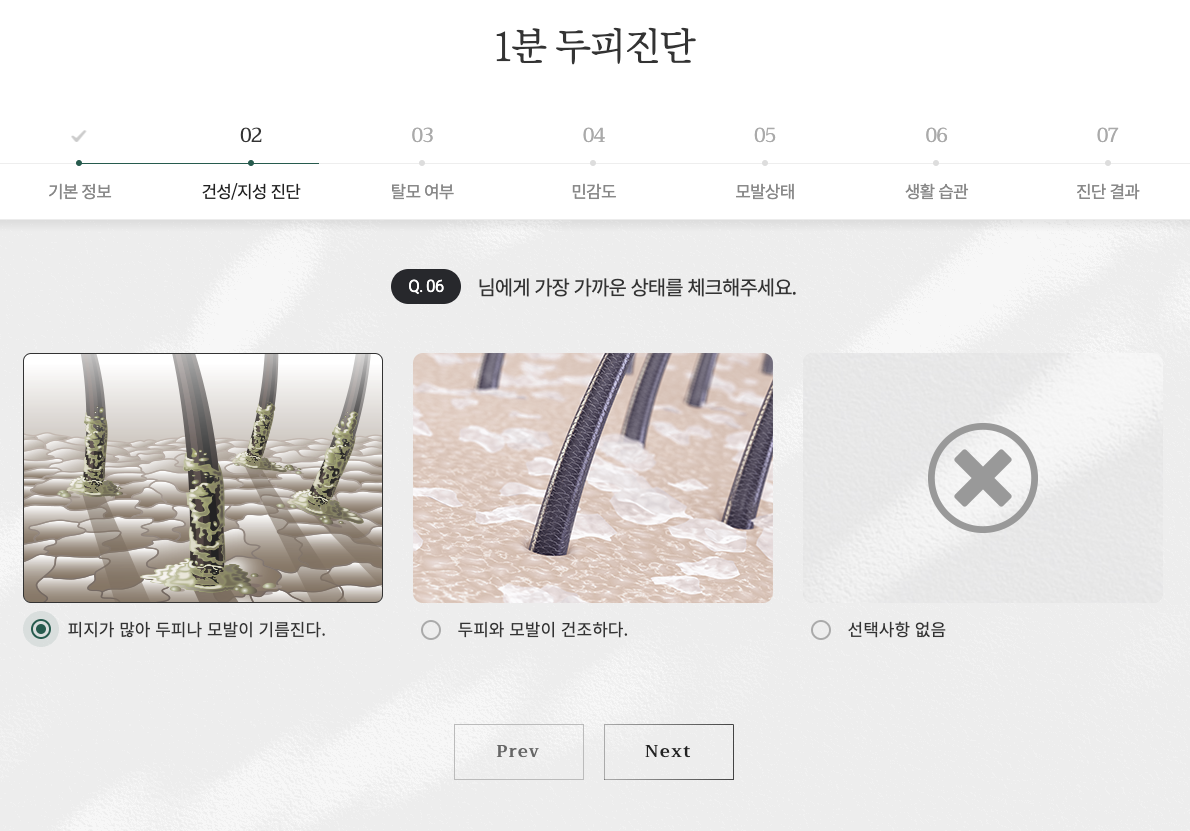Select radio button for 피지가 많아 두피나 모발이 기름진다
The image size is (1190, 831).
(41, 629)
